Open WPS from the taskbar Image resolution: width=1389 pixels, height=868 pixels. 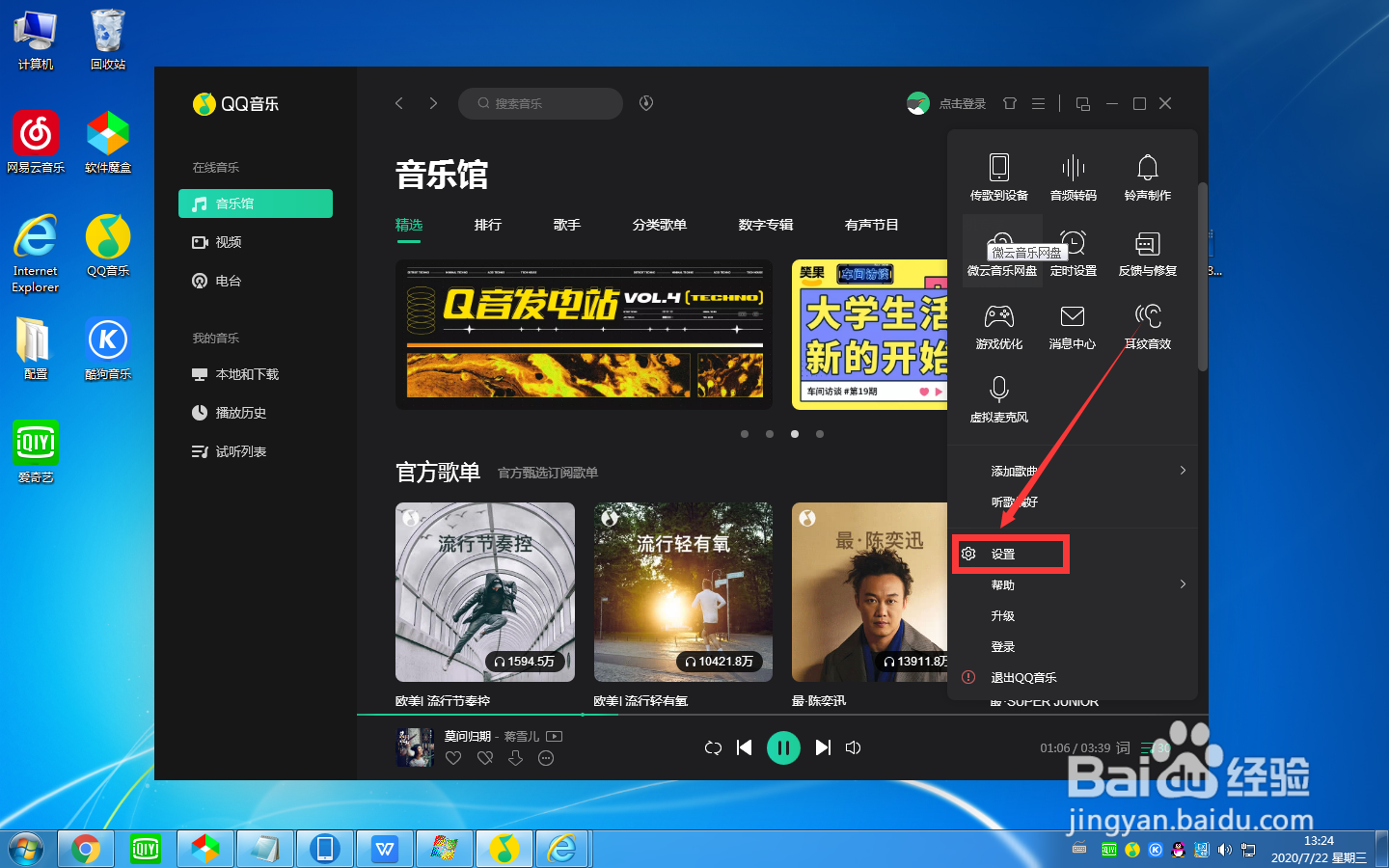385,849
